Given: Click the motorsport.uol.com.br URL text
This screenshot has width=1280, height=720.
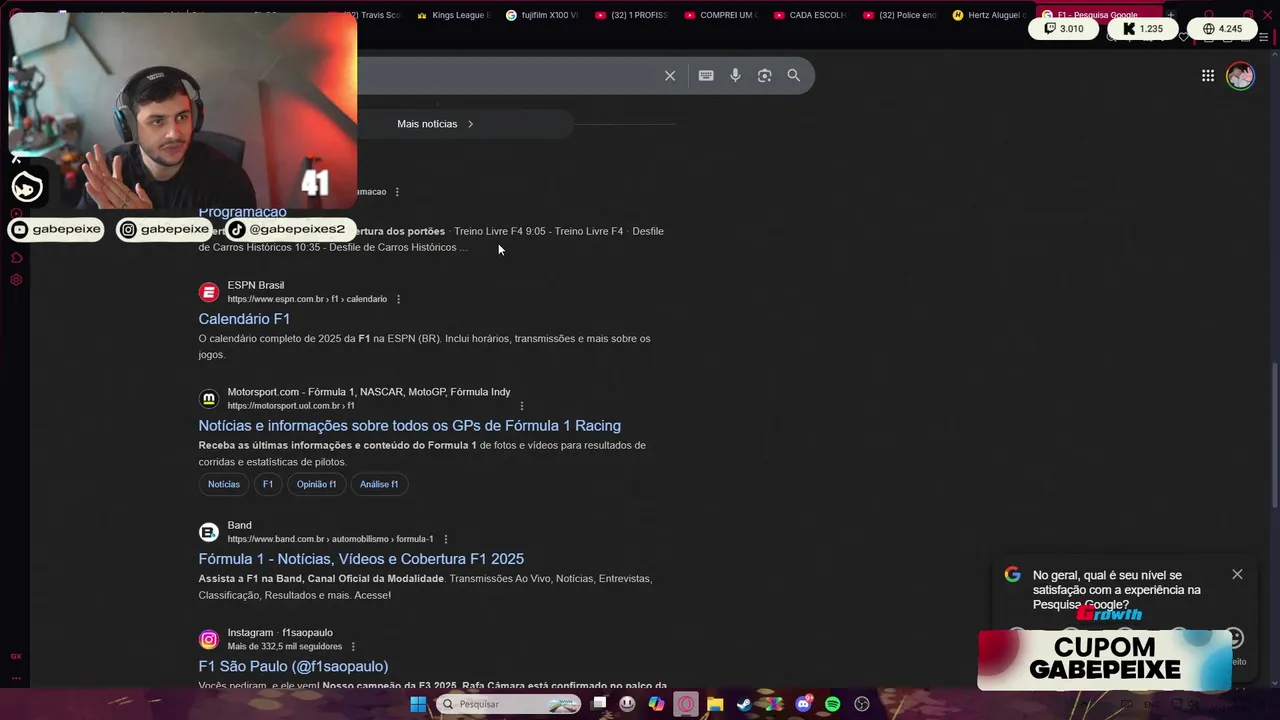Looking at the screenshot, I should pyautogui.click(x=291, y=406).
